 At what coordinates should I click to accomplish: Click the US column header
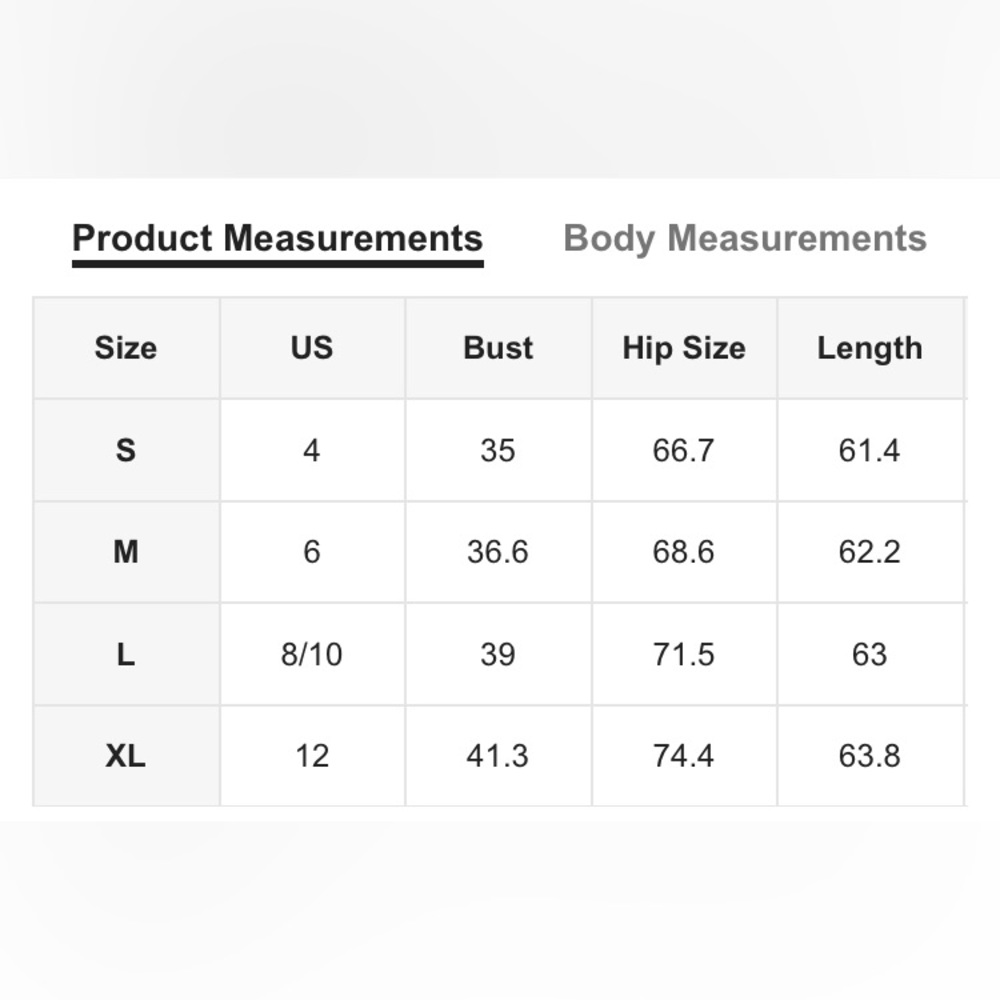(x=312, y=348)
